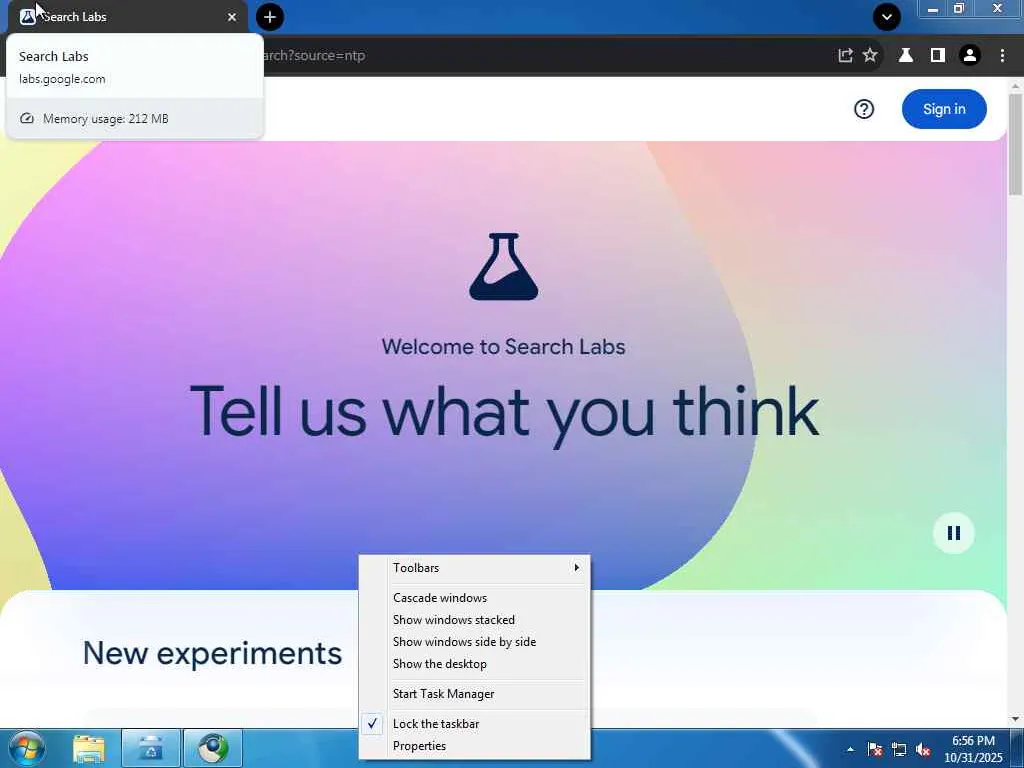
Task: Share this page via share icon
Action: (x=845, y=56)
